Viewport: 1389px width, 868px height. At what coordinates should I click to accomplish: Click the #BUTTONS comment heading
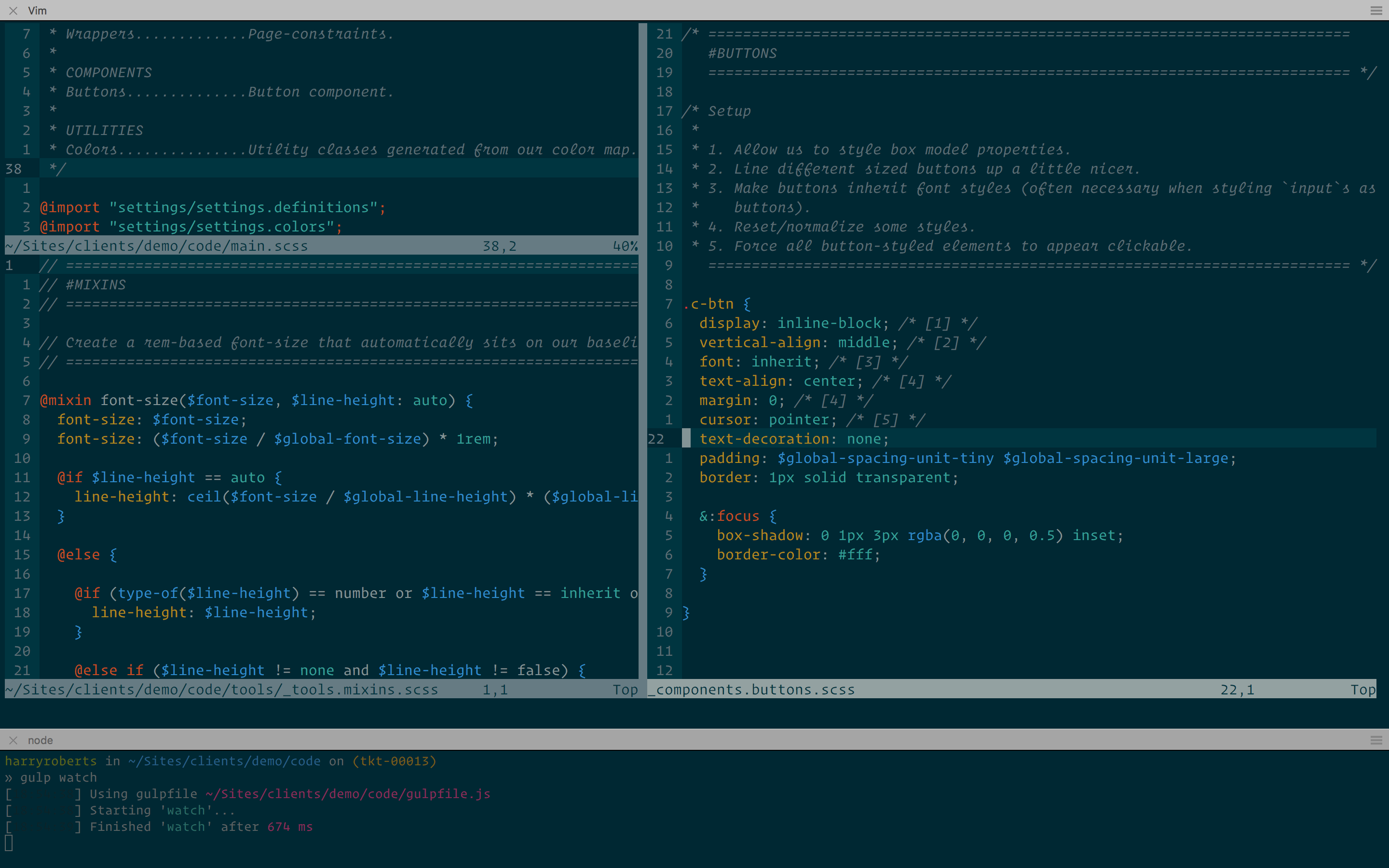(742, 54)
